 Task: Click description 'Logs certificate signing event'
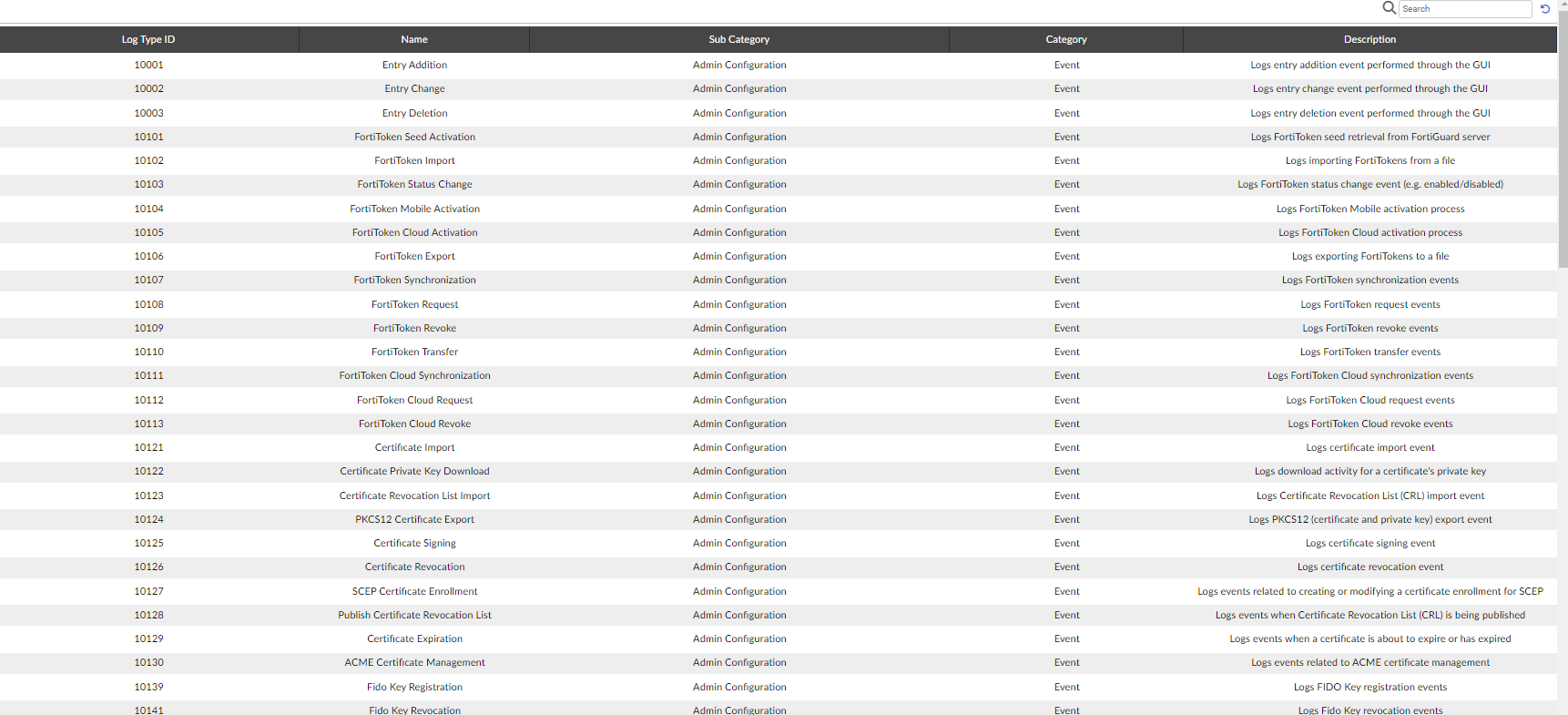(x=1369, y=543)
